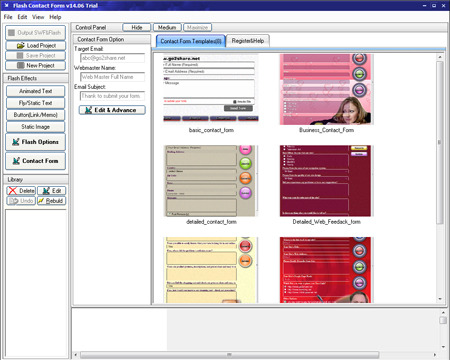Click the Business_Contact_Form label
The width and height of the screenshot is (450, 360).
326,130
